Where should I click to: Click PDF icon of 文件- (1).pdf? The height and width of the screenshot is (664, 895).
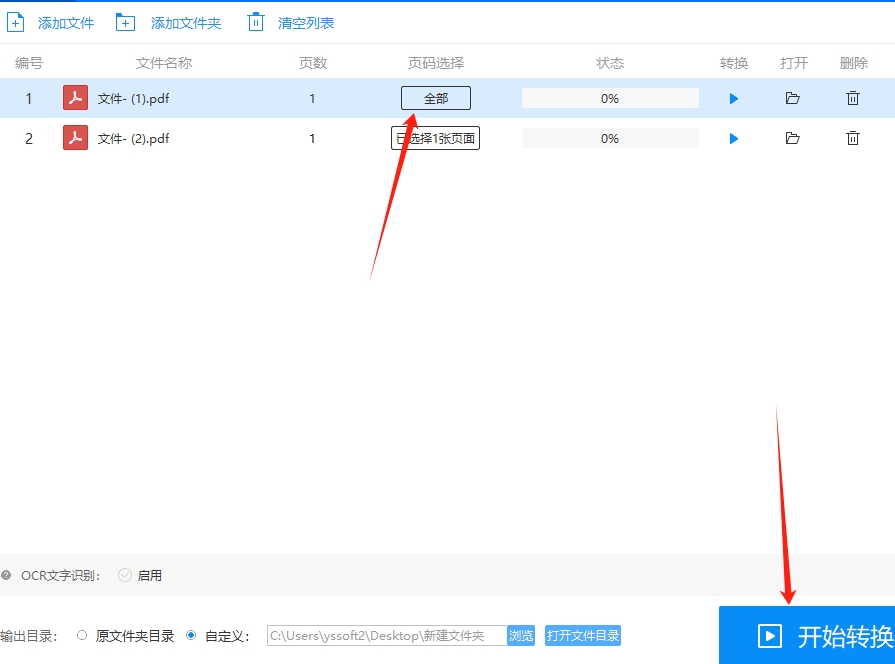point(75,98)
